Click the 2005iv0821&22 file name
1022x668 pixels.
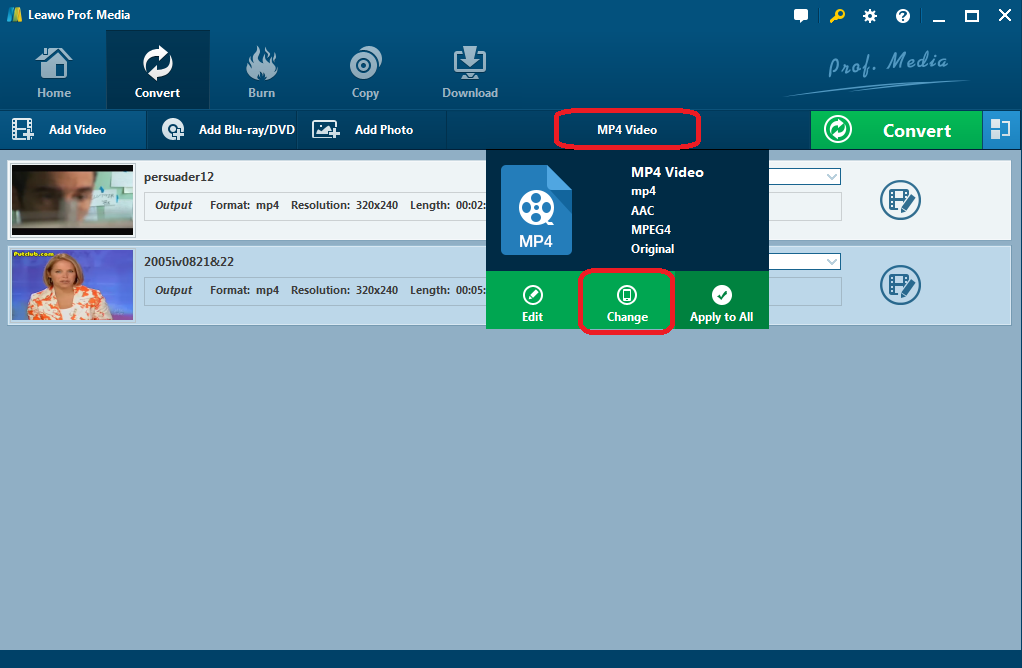pos(189,261)
